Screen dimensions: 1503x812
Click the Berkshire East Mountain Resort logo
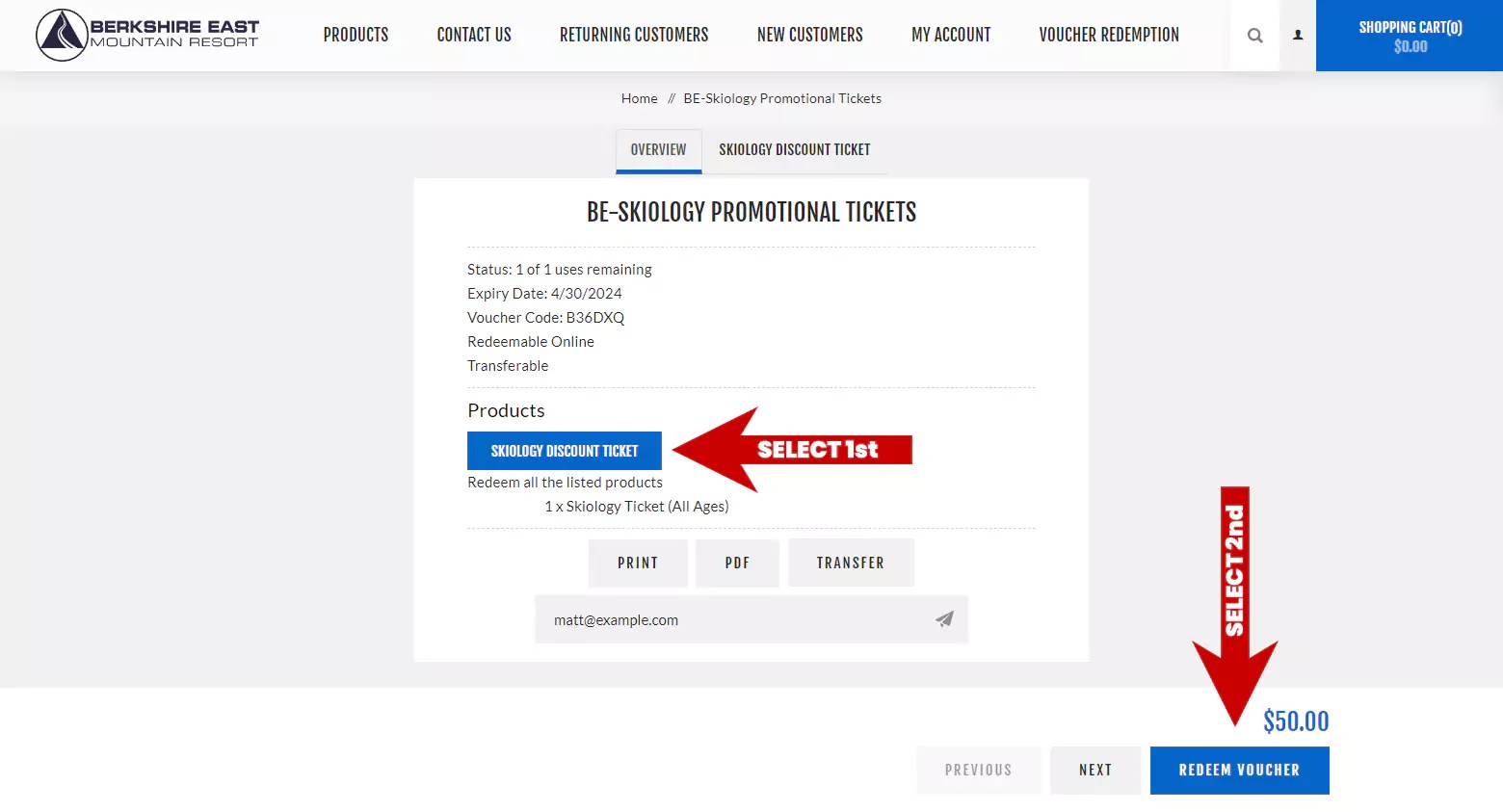(146, 35)
